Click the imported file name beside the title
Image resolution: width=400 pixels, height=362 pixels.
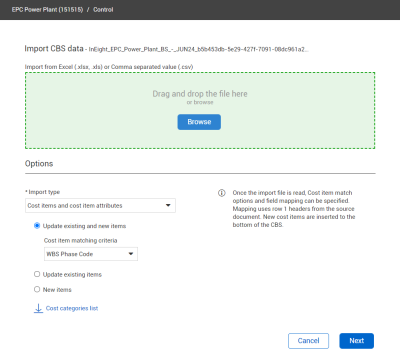(199, 49)
